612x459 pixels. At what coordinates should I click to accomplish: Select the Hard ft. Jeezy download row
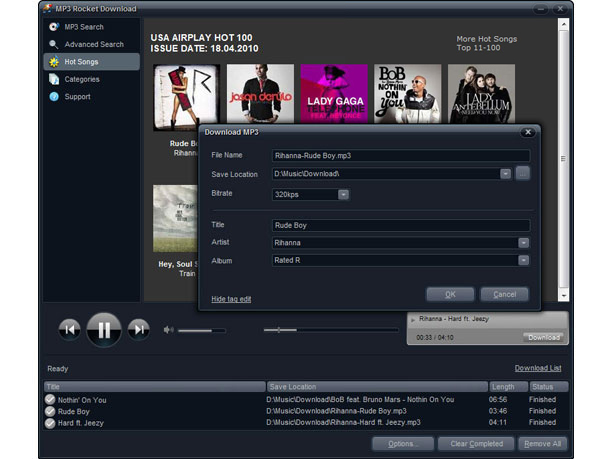306,423
